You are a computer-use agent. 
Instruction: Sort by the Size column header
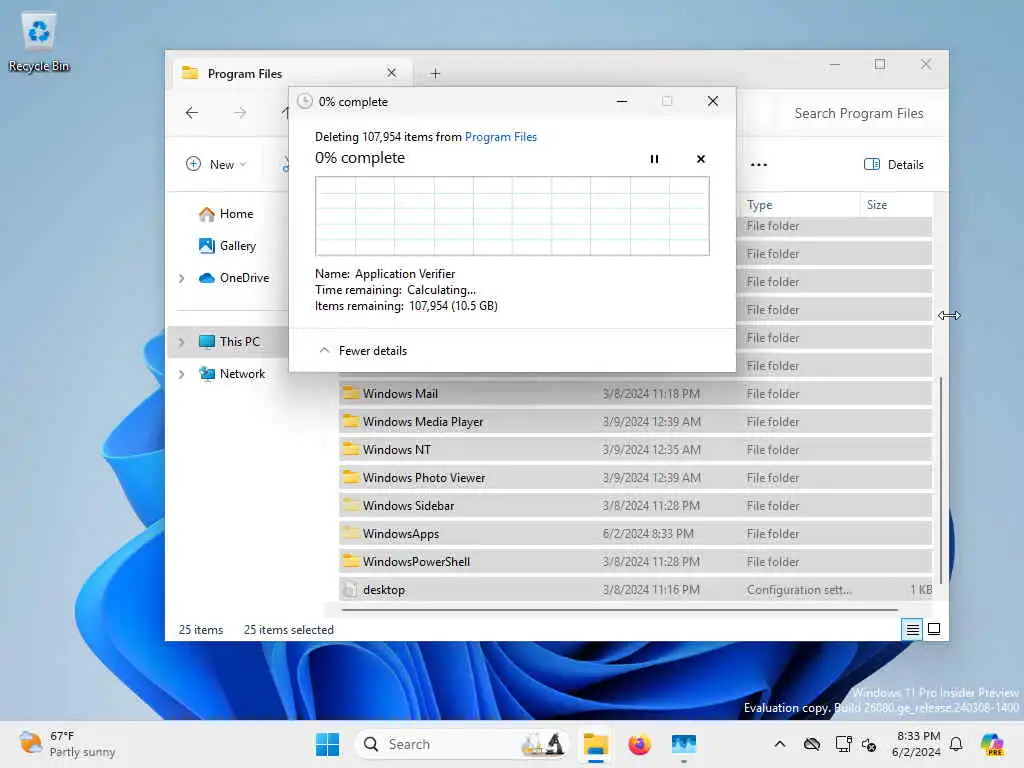pos(895,204)
